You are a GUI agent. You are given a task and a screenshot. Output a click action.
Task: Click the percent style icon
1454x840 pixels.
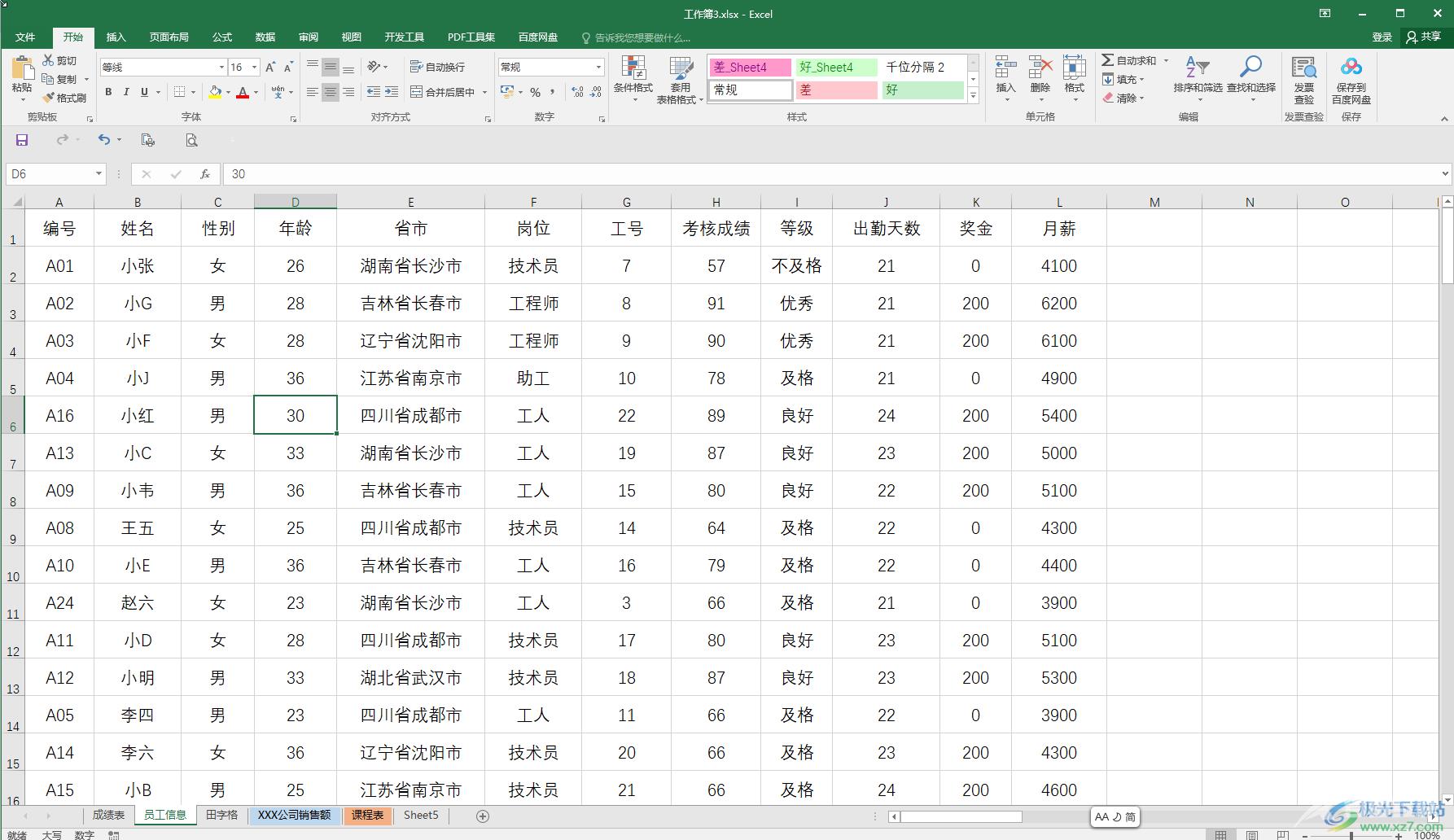click(535, 92)
